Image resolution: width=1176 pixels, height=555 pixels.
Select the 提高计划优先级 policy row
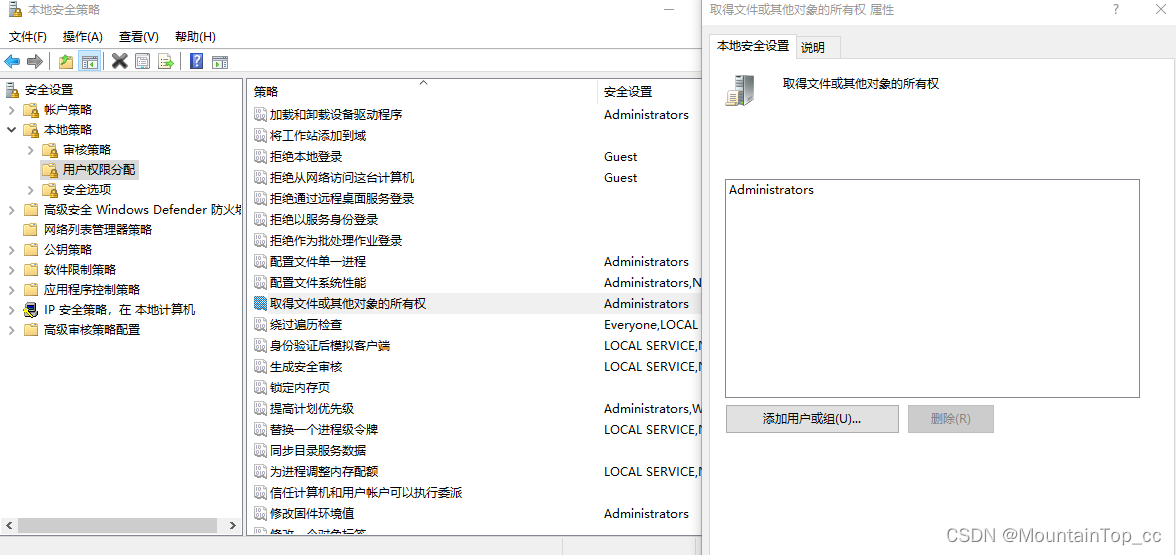click(x=473, y=409)
